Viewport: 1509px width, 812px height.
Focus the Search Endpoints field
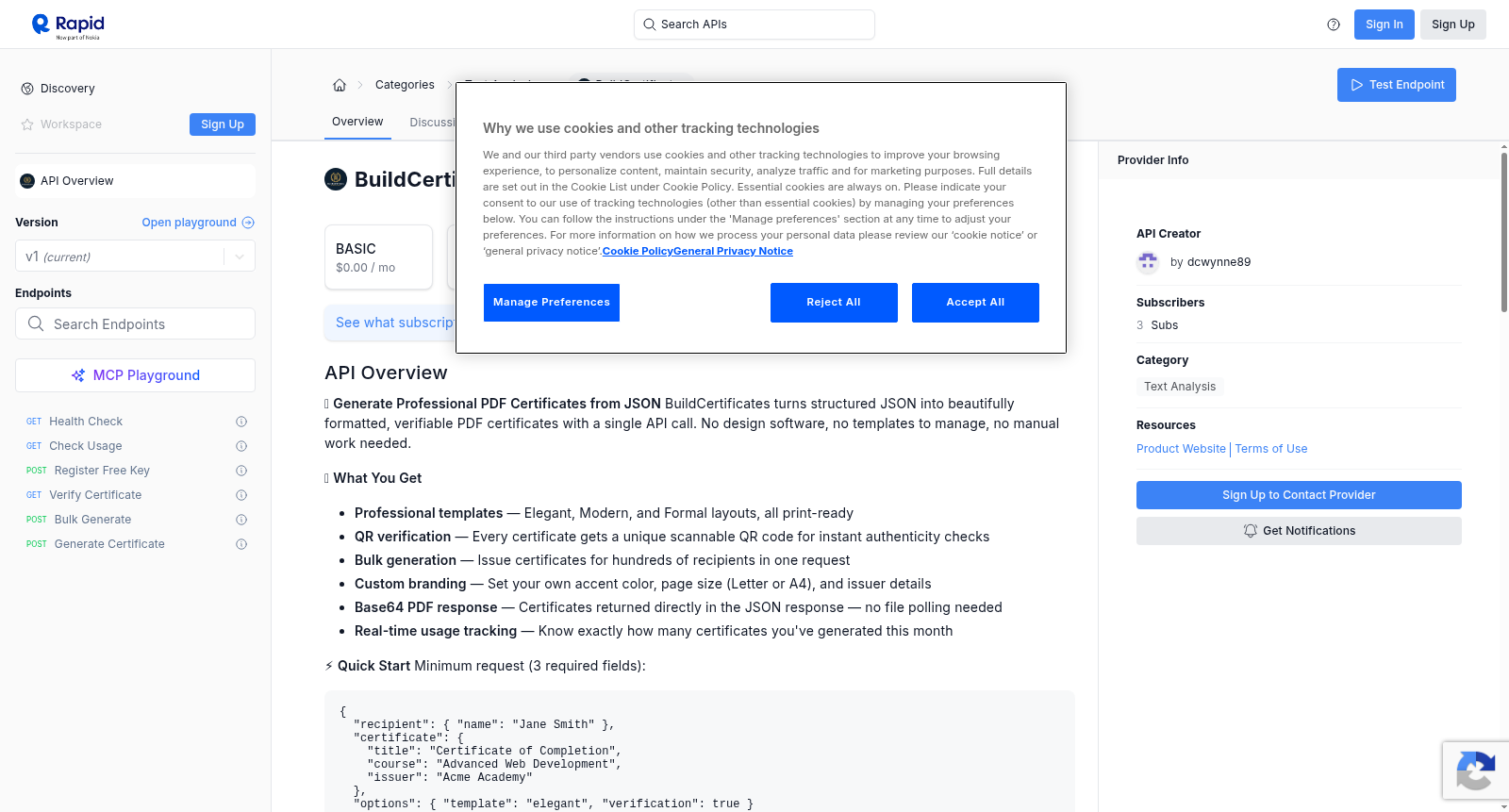135,323
